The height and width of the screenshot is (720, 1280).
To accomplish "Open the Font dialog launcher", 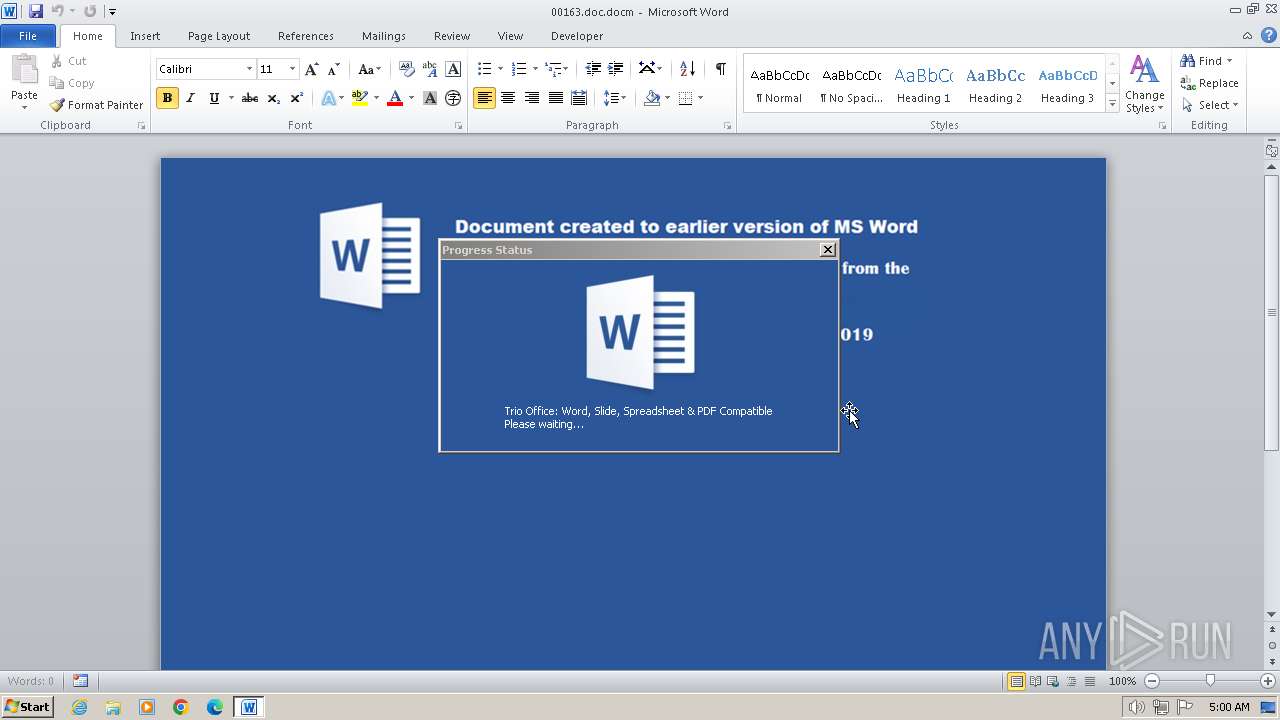I will tap(459, 126).
